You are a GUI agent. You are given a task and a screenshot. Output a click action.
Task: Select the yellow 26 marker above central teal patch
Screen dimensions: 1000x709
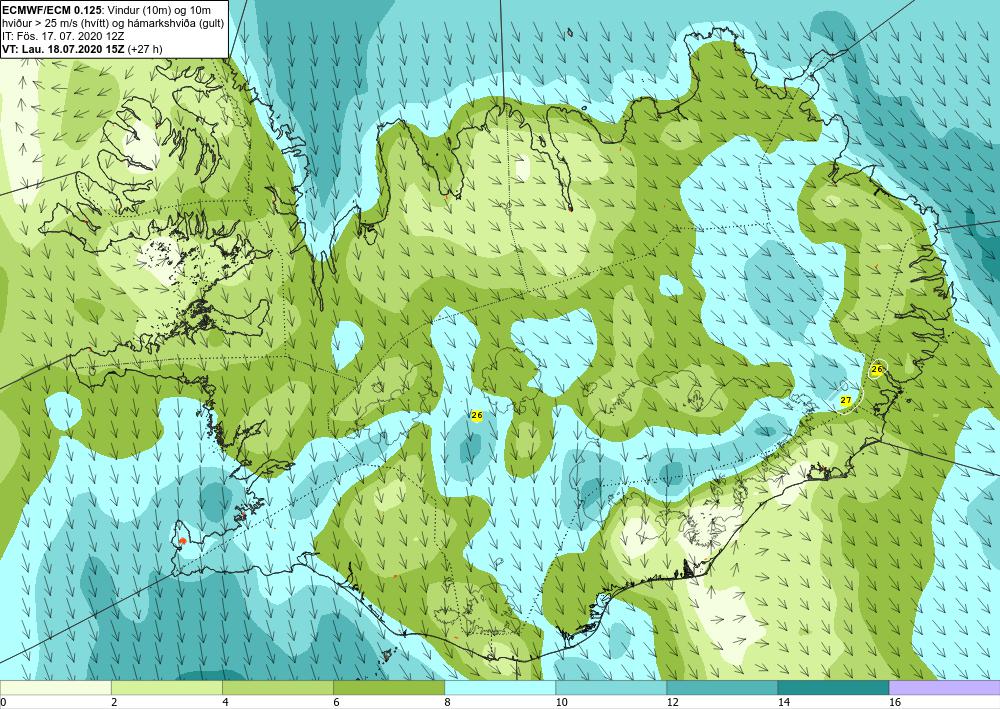pos(476,415)
